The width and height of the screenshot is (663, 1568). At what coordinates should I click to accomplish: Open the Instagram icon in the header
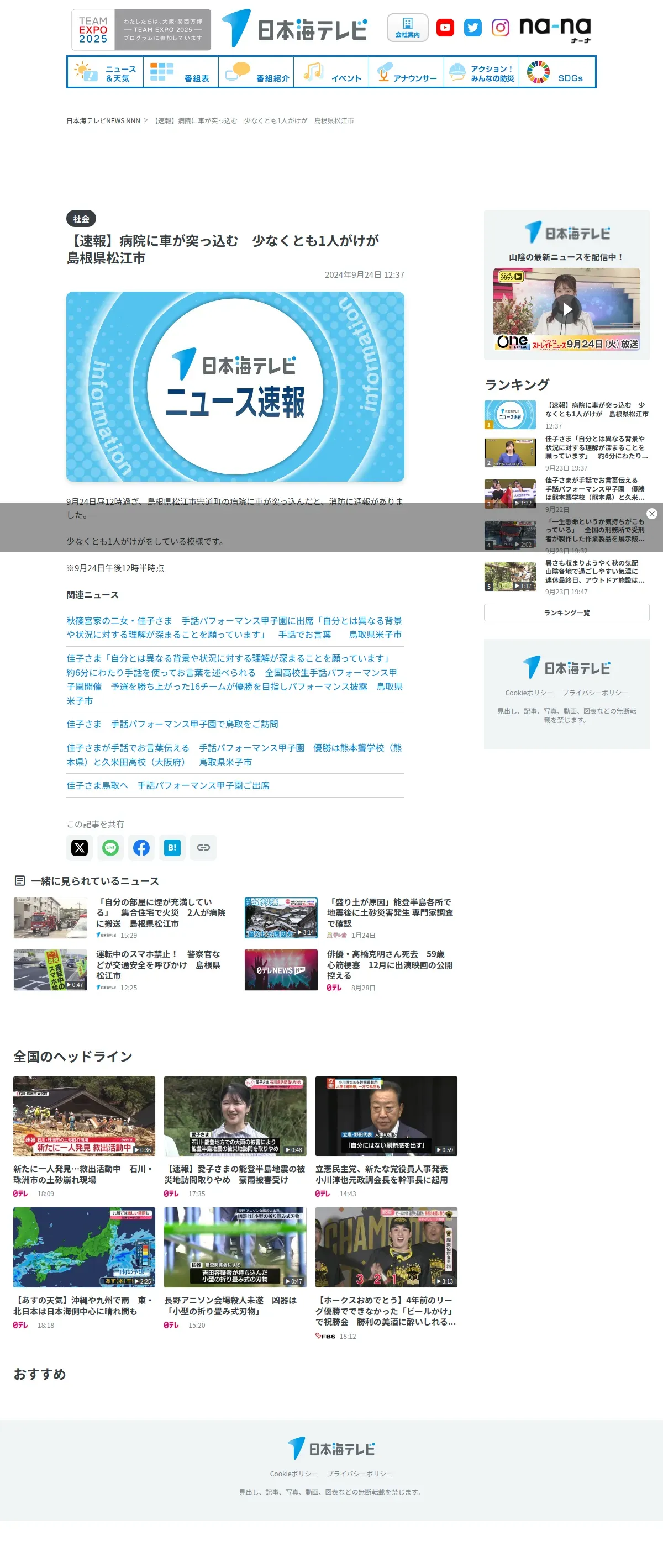[x=501, y=28]
